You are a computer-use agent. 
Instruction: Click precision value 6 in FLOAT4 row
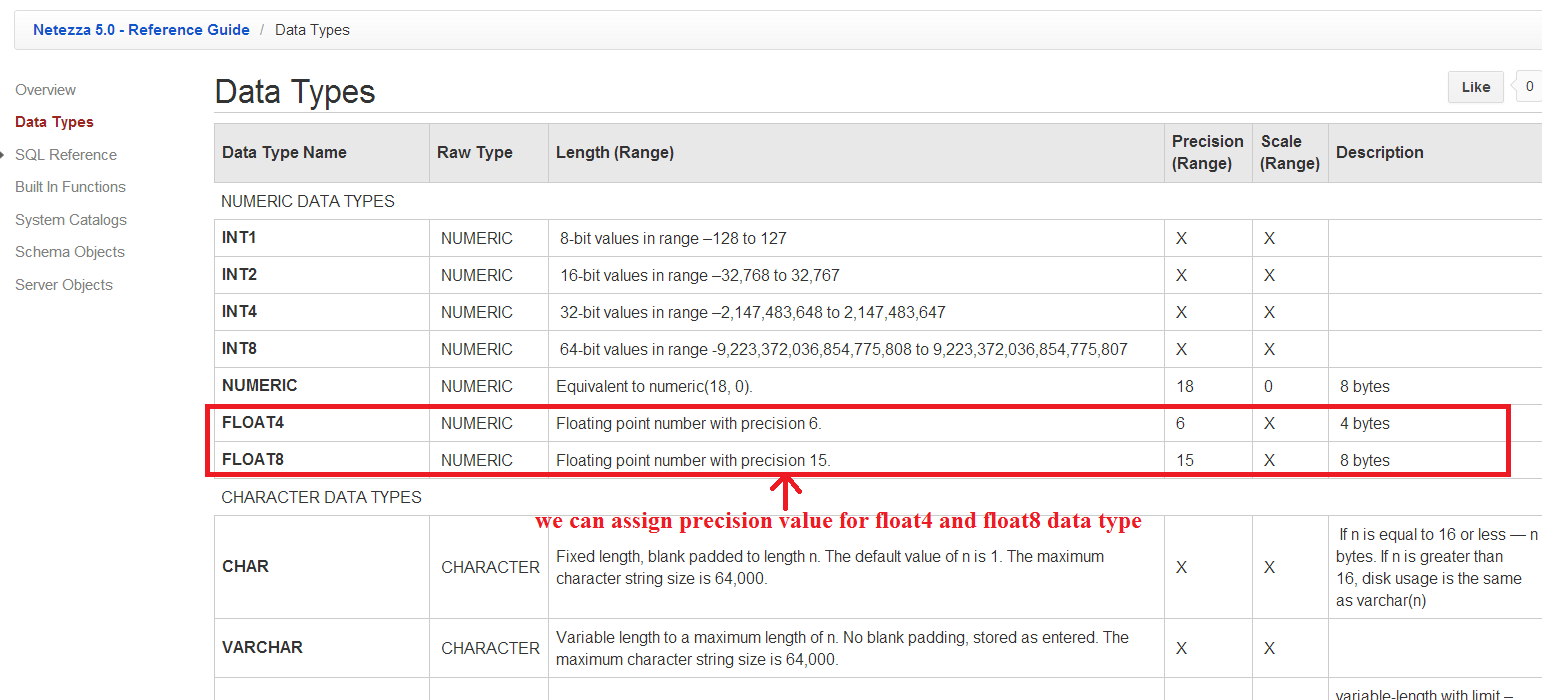1180,424
